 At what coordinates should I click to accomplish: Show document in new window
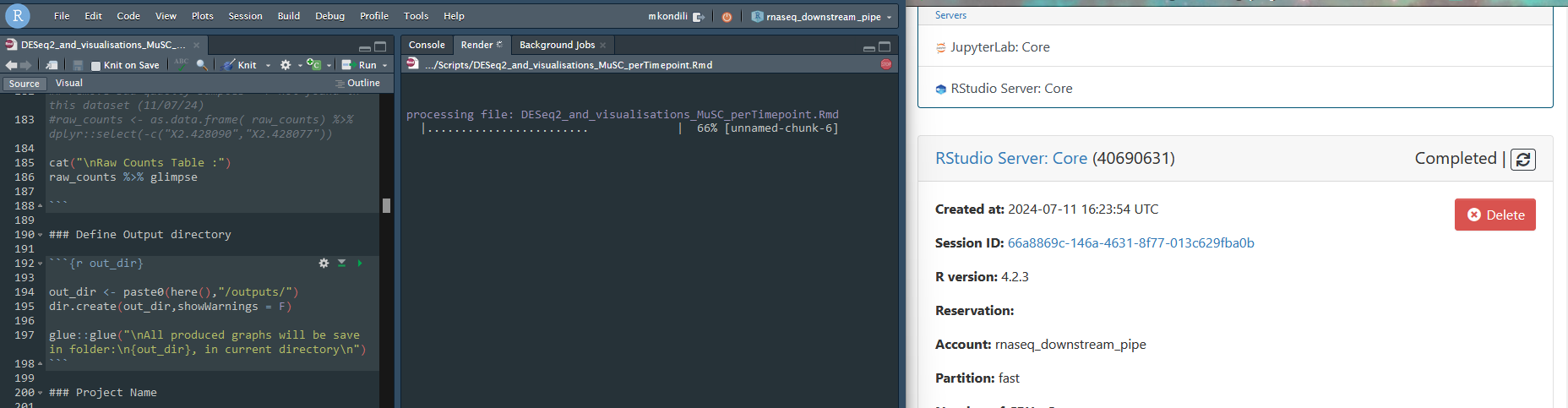coord(52,65)
